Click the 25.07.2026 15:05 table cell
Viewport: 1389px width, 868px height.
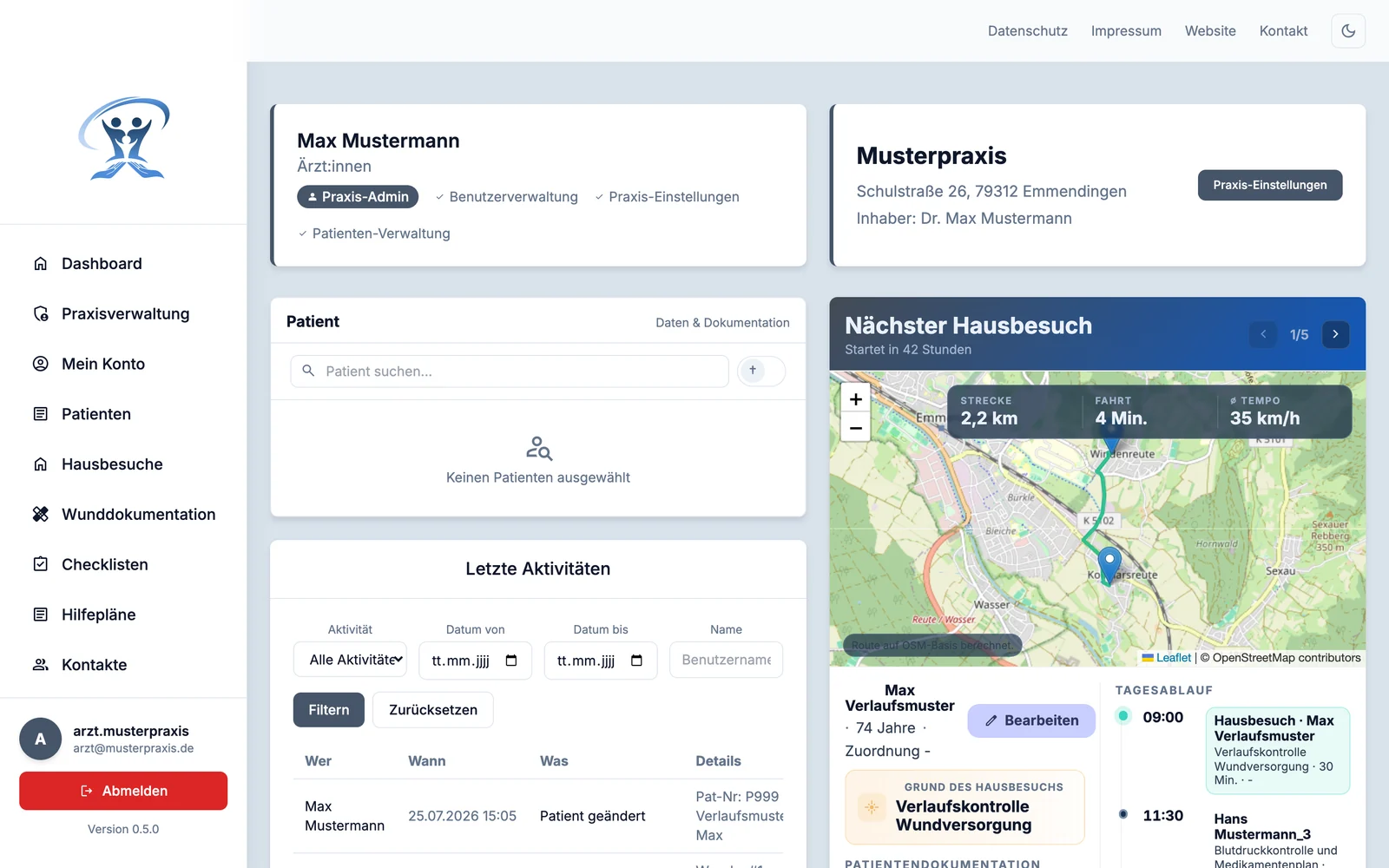point(462,816)
